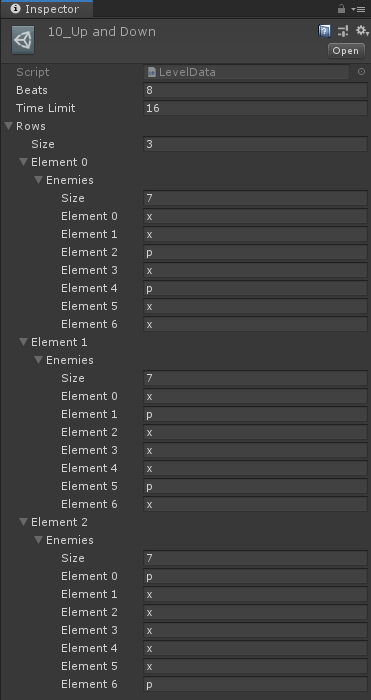The width and height of the screenshot is (371, 700).
Task: Click the LevelData script object picker circle
Action: (x=361, y=72)
